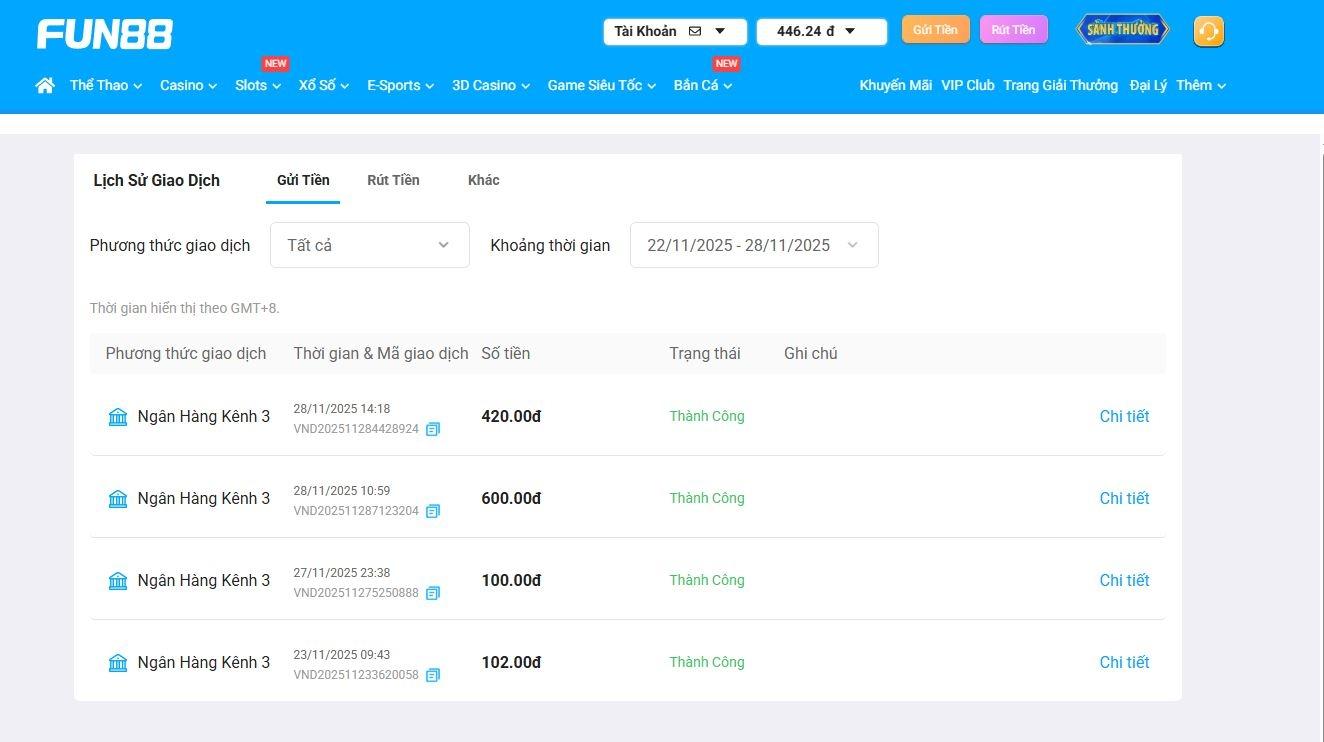This screenshot has height=742, width=1324.
Task: Expand the Thêm menu
Action: pos(1200,86)
